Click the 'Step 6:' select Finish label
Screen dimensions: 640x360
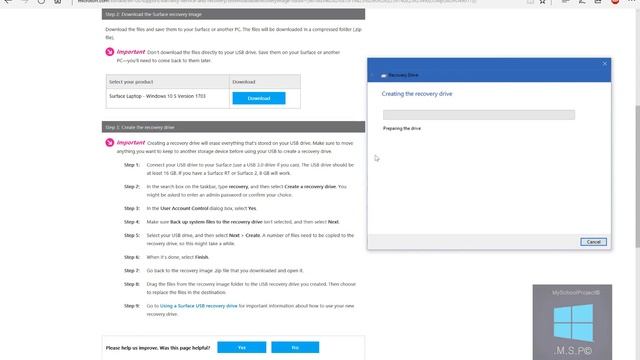(132, 257)
